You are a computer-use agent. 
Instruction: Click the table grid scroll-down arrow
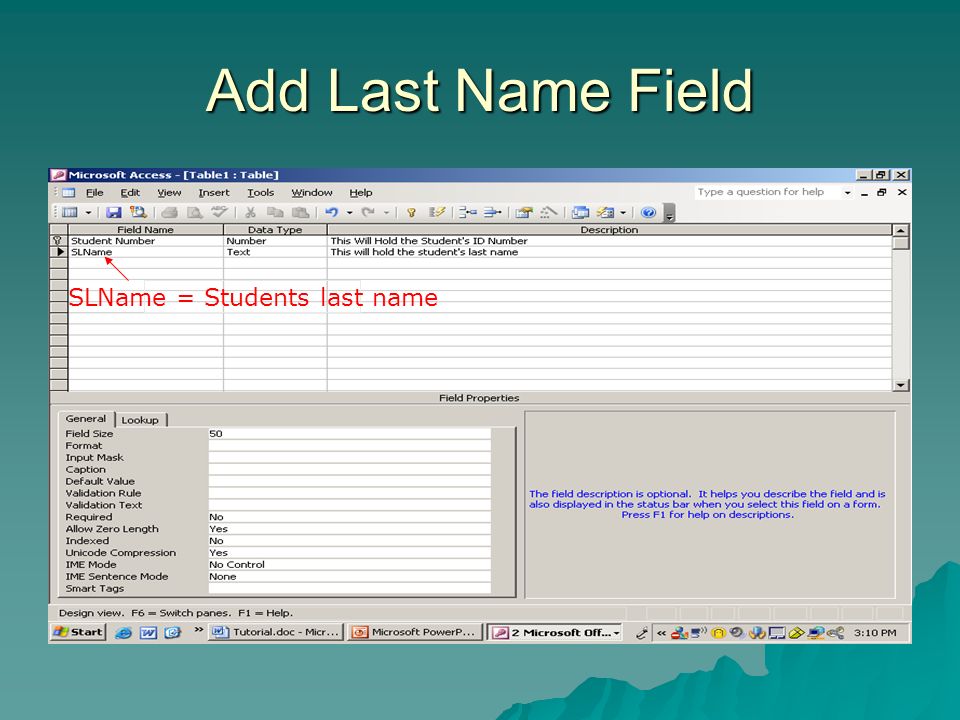tap(900, 385)
